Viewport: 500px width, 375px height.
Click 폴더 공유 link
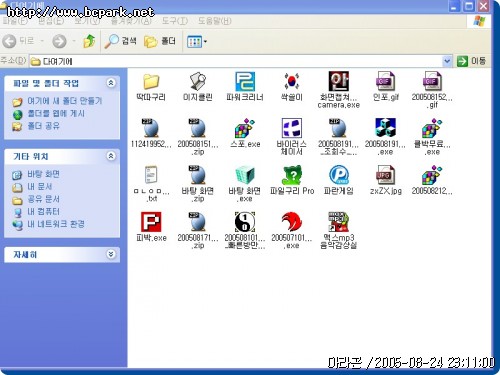pyautogui.click(x=43, y=126)
